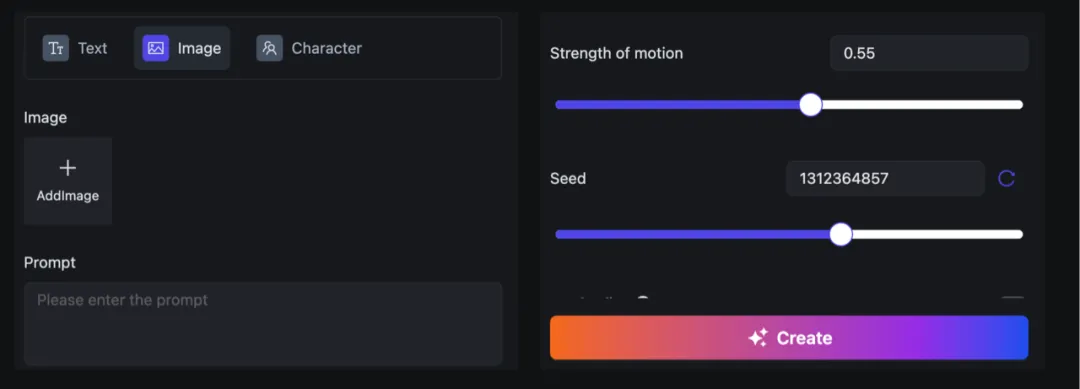Click the white unfilled part of motion slider
This screenshot has height=389, width=1080.
coord(922,105)
